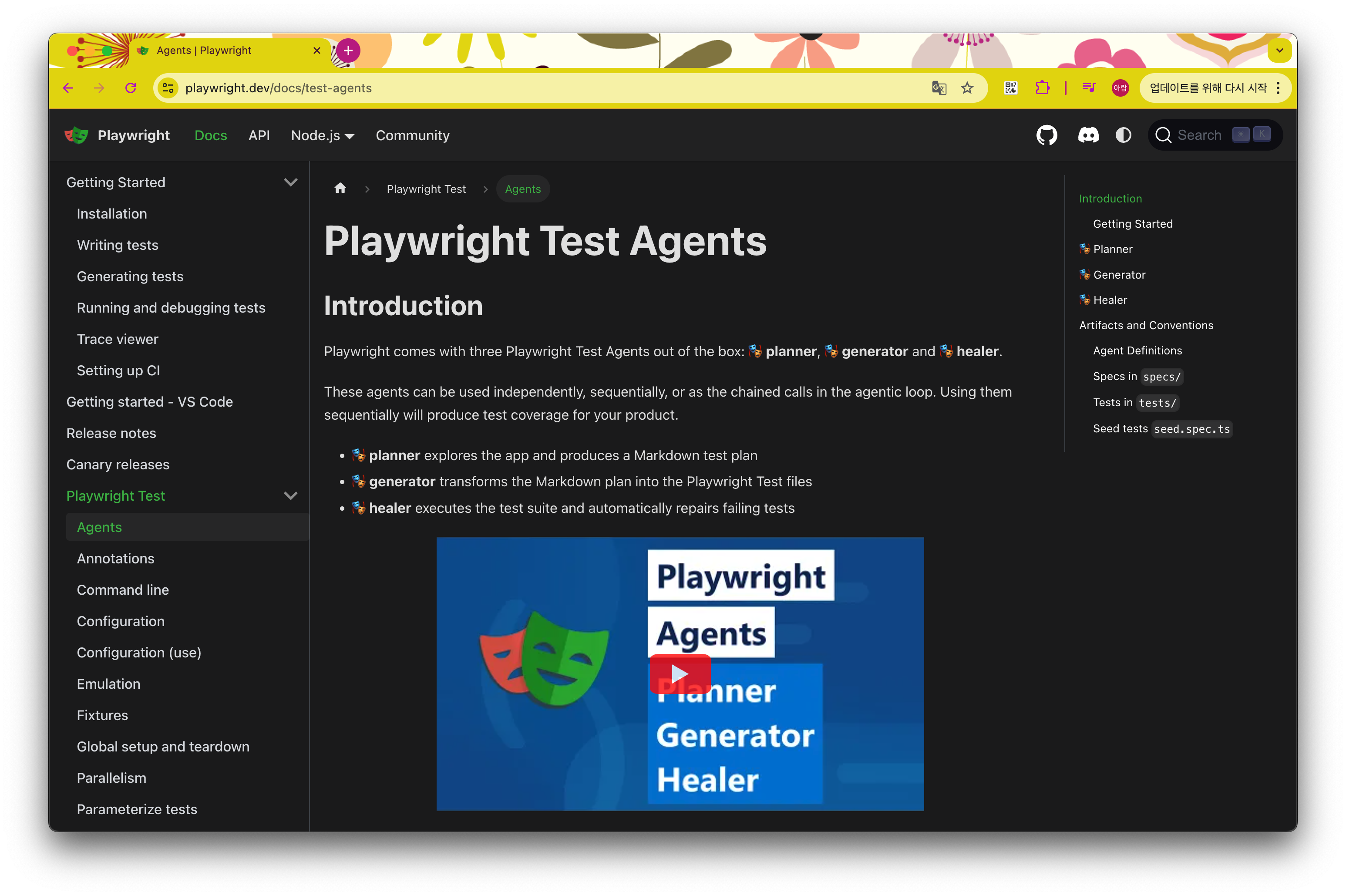Reload the page
This screenshot has width=1346, height=896.
(x=131, y=88)
